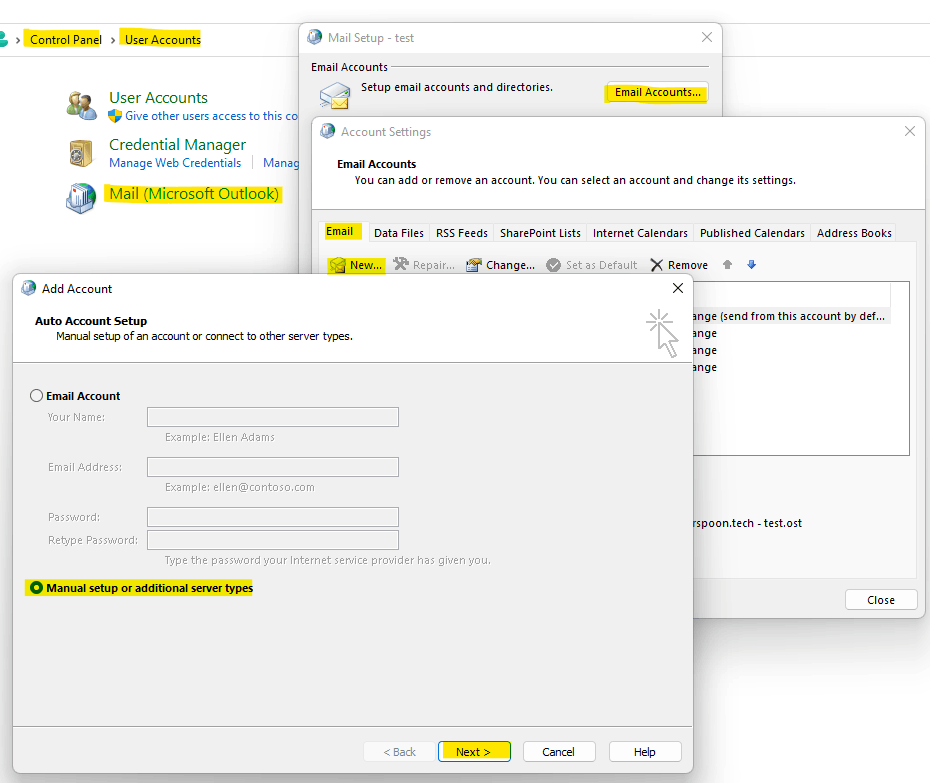Image resolution: width=930 pixels, height=783 pixels.
Task: Open Give other users access link
Action: [x=211, y=116]
